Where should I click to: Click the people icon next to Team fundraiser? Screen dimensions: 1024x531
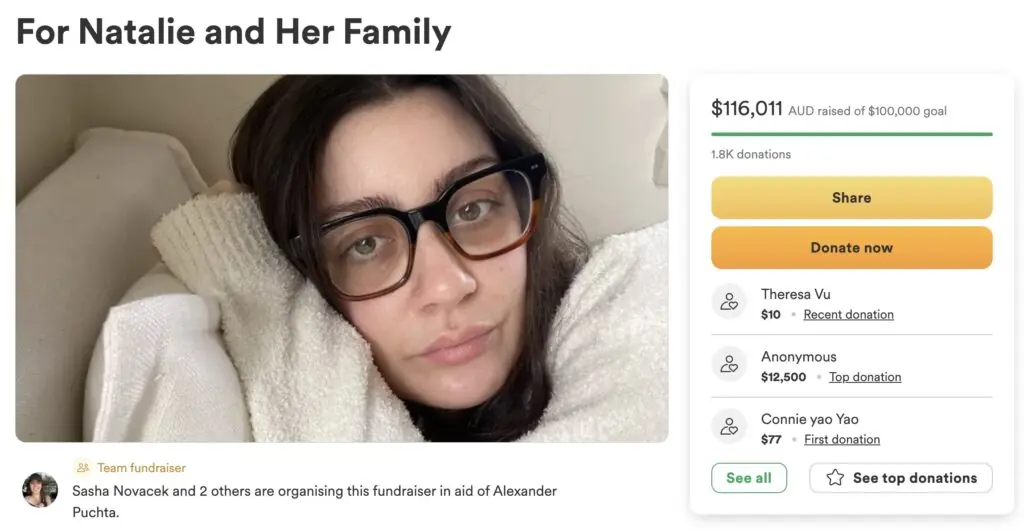[83, 467]
